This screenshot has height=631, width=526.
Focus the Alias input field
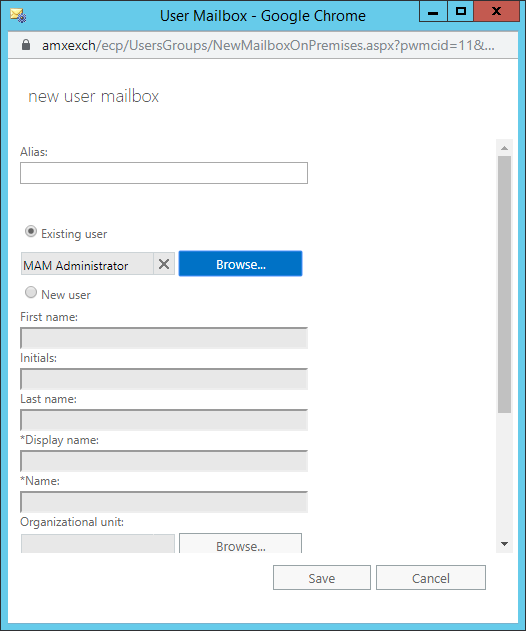click(164, 173)
